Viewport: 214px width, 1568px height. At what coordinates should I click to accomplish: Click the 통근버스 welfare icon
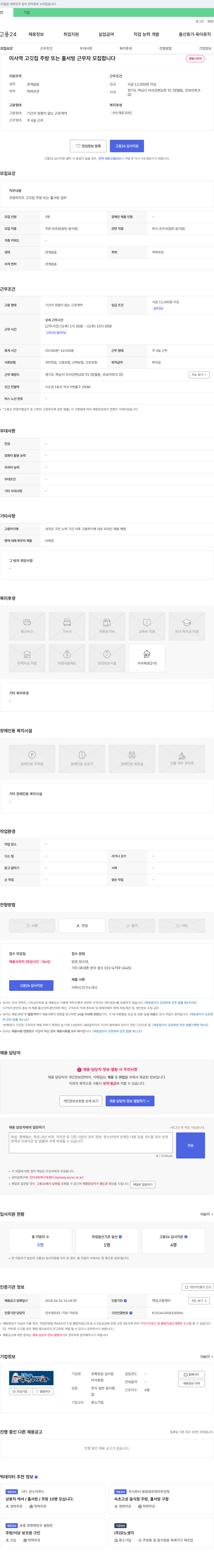click(27, 626)
